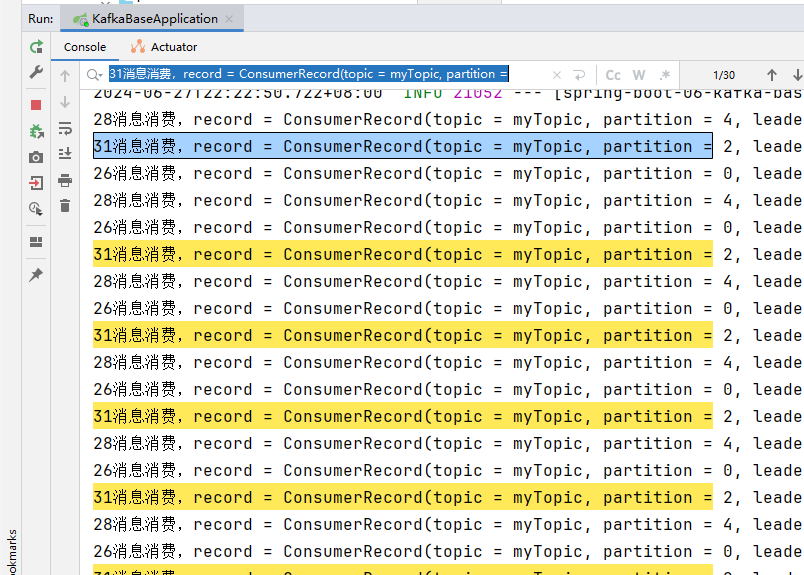Insert a new line in the search field
Image resolution: width=804 pixels, height=575 pixels.
[579, 75]
